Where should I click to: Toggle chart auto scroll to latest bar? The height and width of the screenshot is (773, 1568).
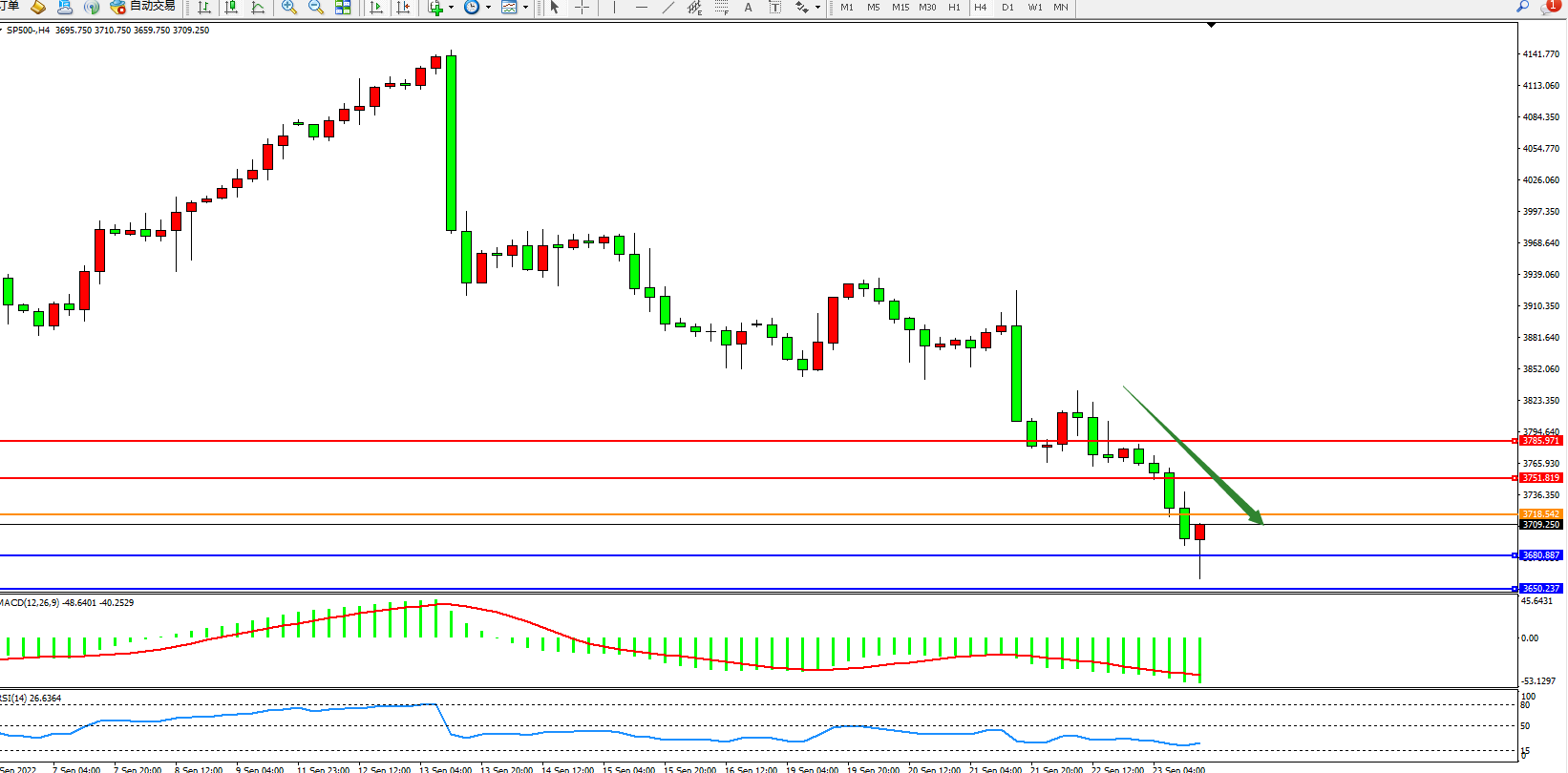[x=376, y=7]
